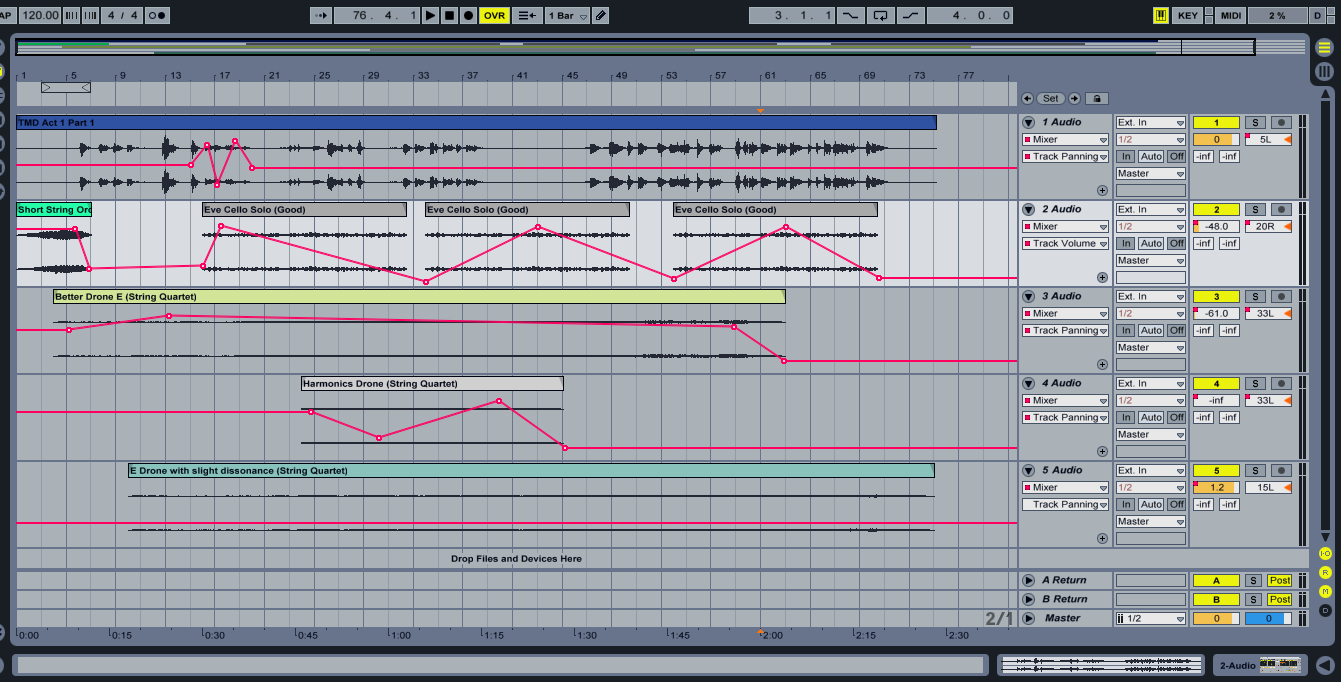
Task: Arm track 1 Audio for recording
Action: tap(1281, 122)
